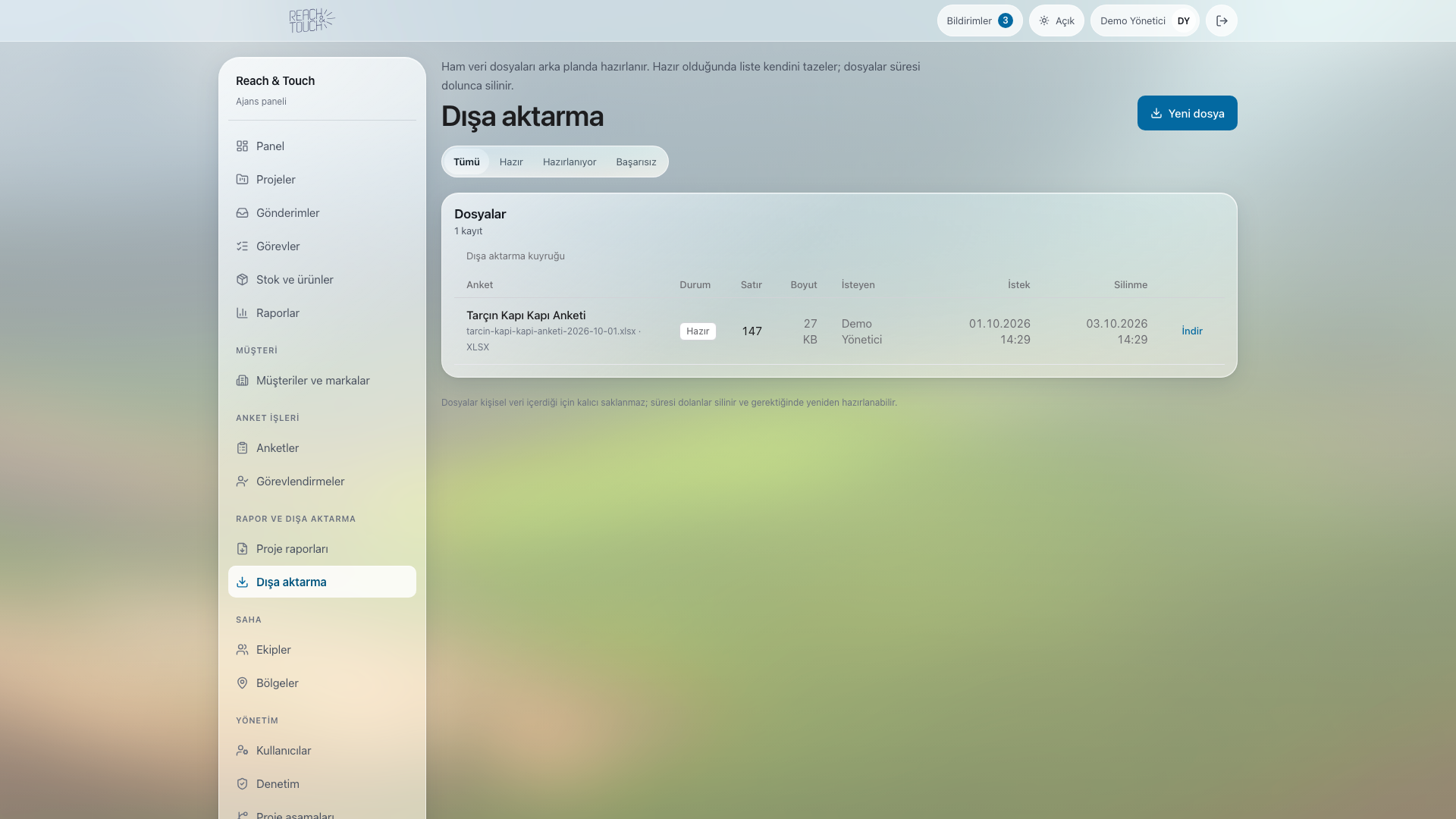Click the Proje raporları file icon

(242, 548)
